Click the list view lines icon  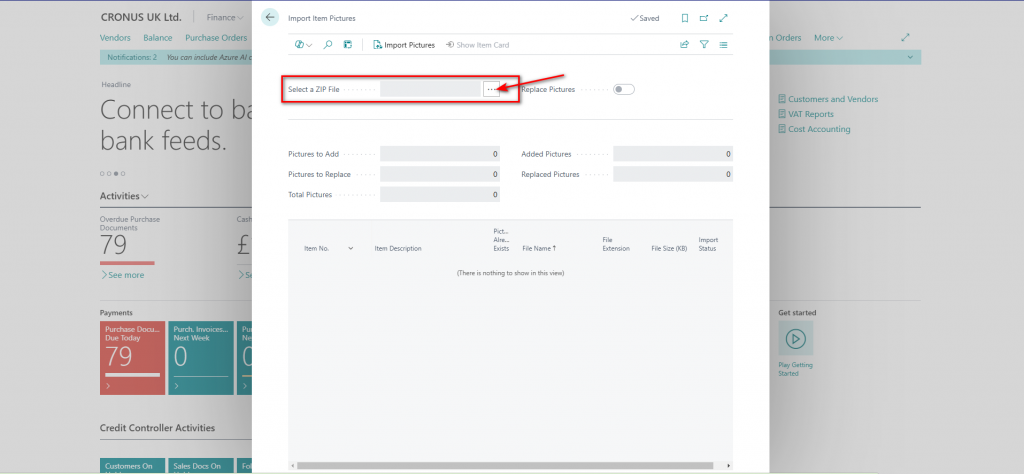724,45
